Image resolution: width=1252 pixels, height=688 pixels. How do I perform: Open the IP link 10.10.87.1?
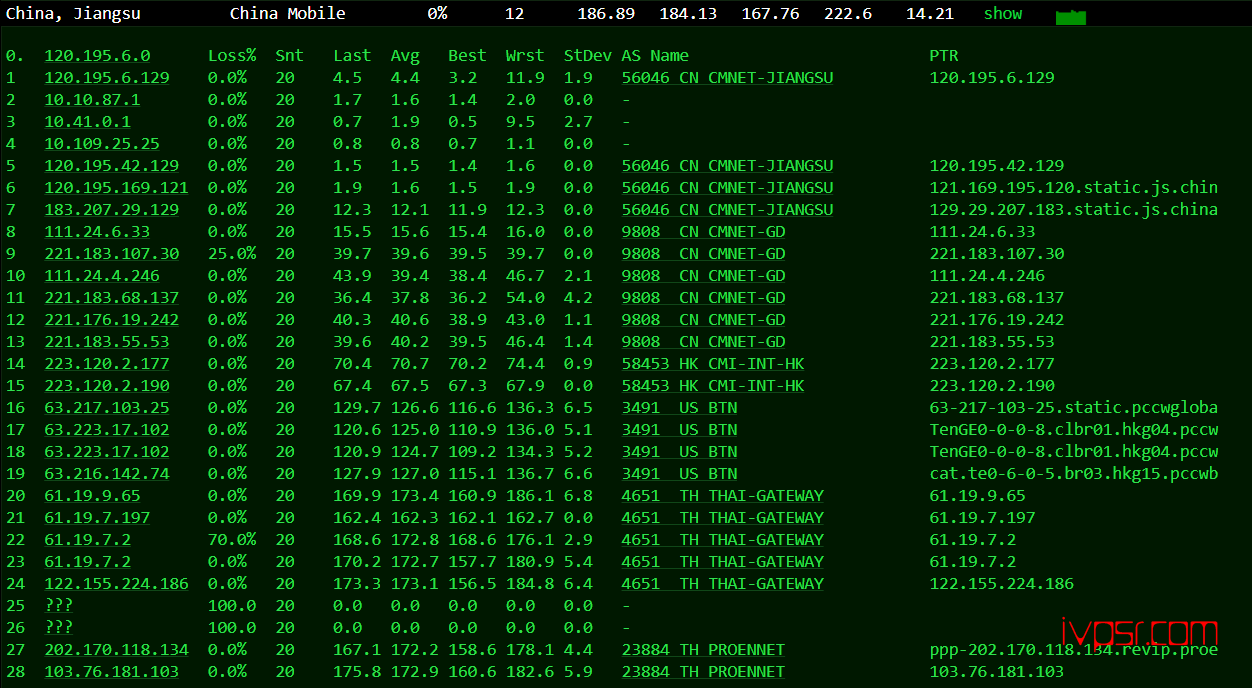tap(92, 100)
